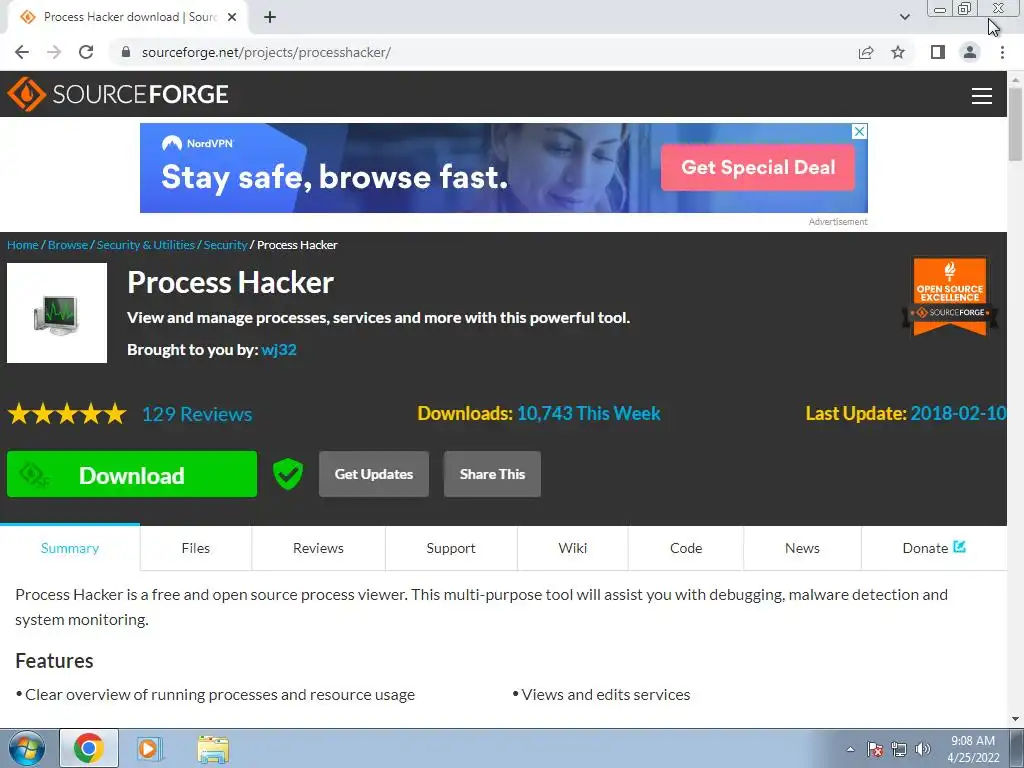Click the green Download button
The height and width of the screenshot is (768, 1024).
[132, 474]
